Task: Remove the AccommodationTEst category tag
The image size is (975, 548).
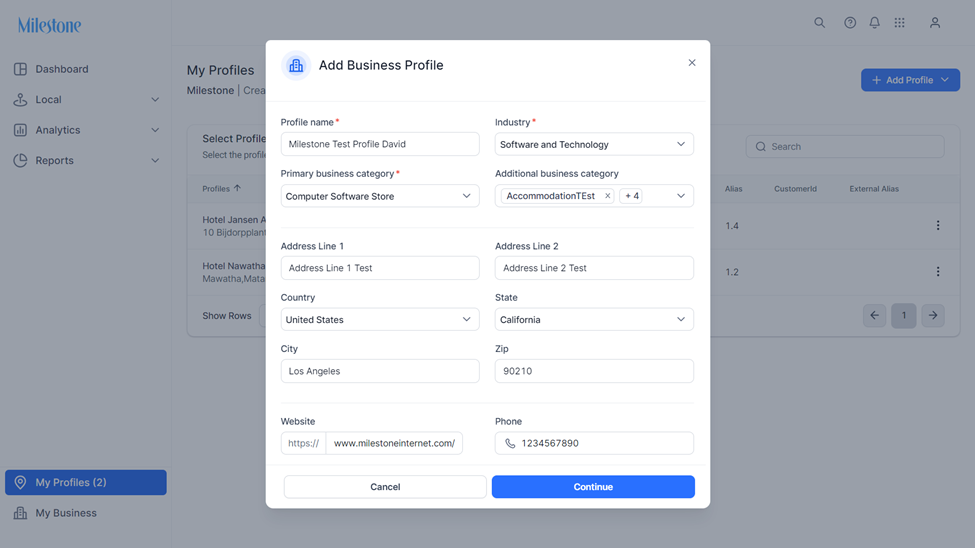Action: click(608, 196)
